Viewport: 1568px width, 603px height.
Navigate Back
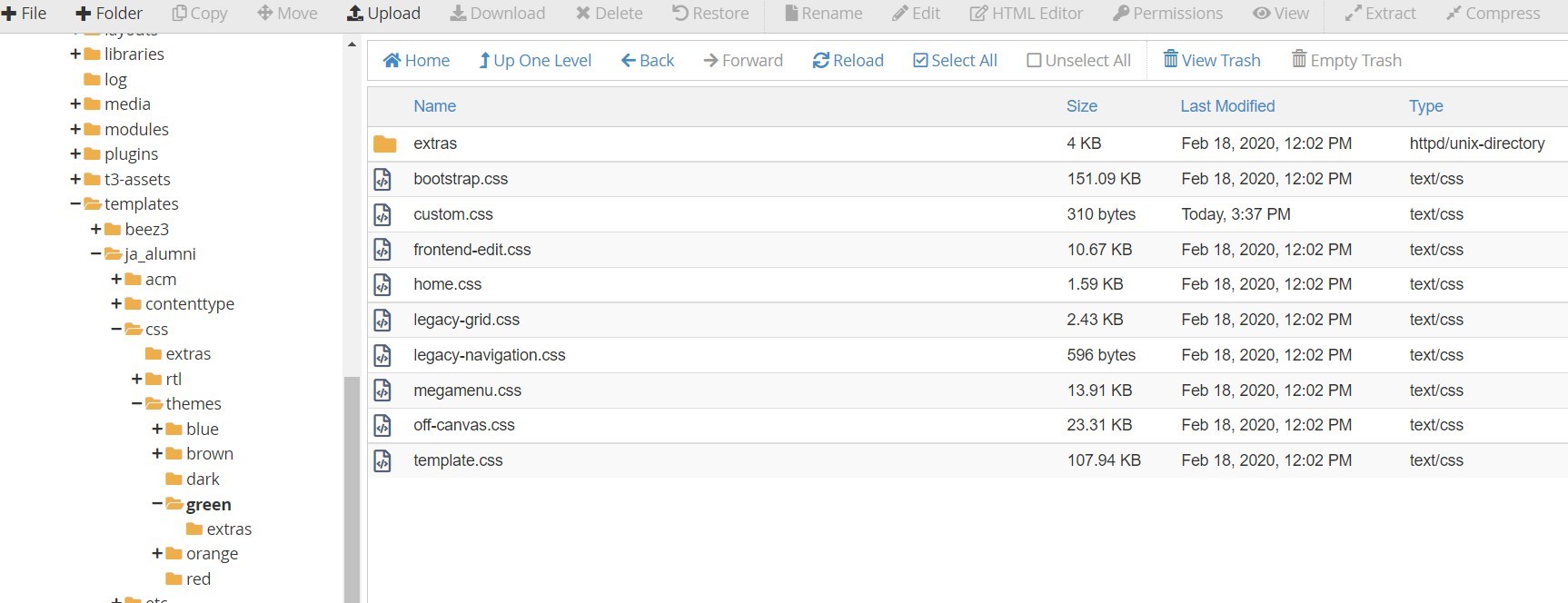pos(648,61)
